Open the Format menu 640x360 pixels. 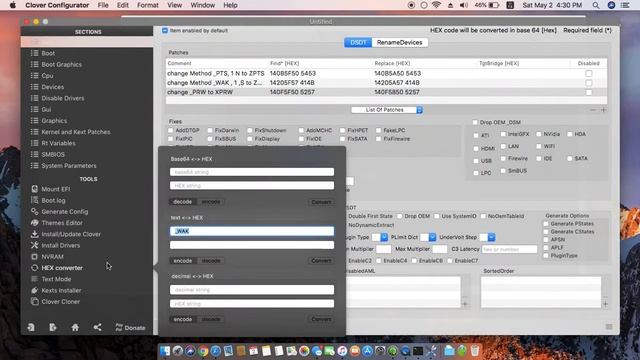(148, 5)
